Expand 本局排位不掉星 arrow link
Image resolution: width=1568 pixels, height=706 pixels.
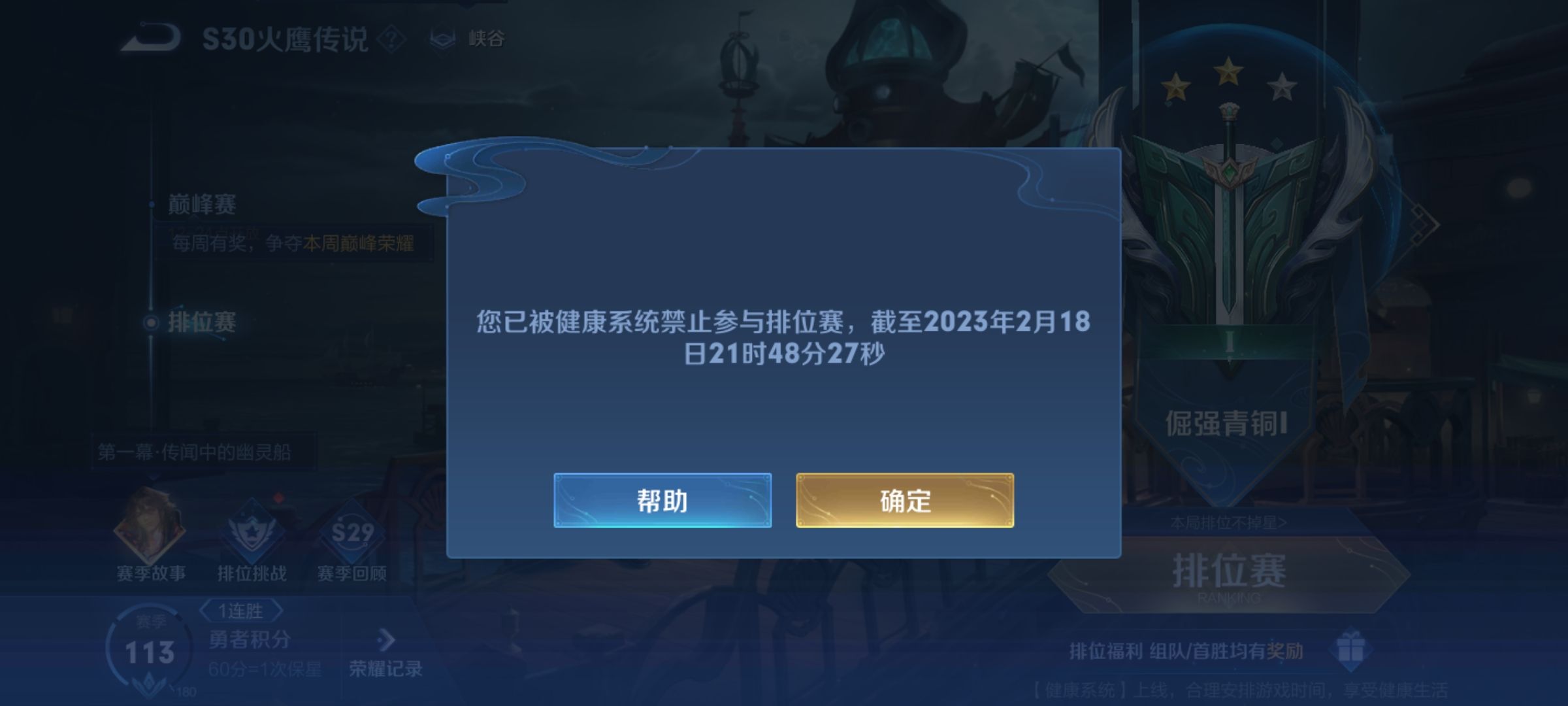[x=1228, y=522]
